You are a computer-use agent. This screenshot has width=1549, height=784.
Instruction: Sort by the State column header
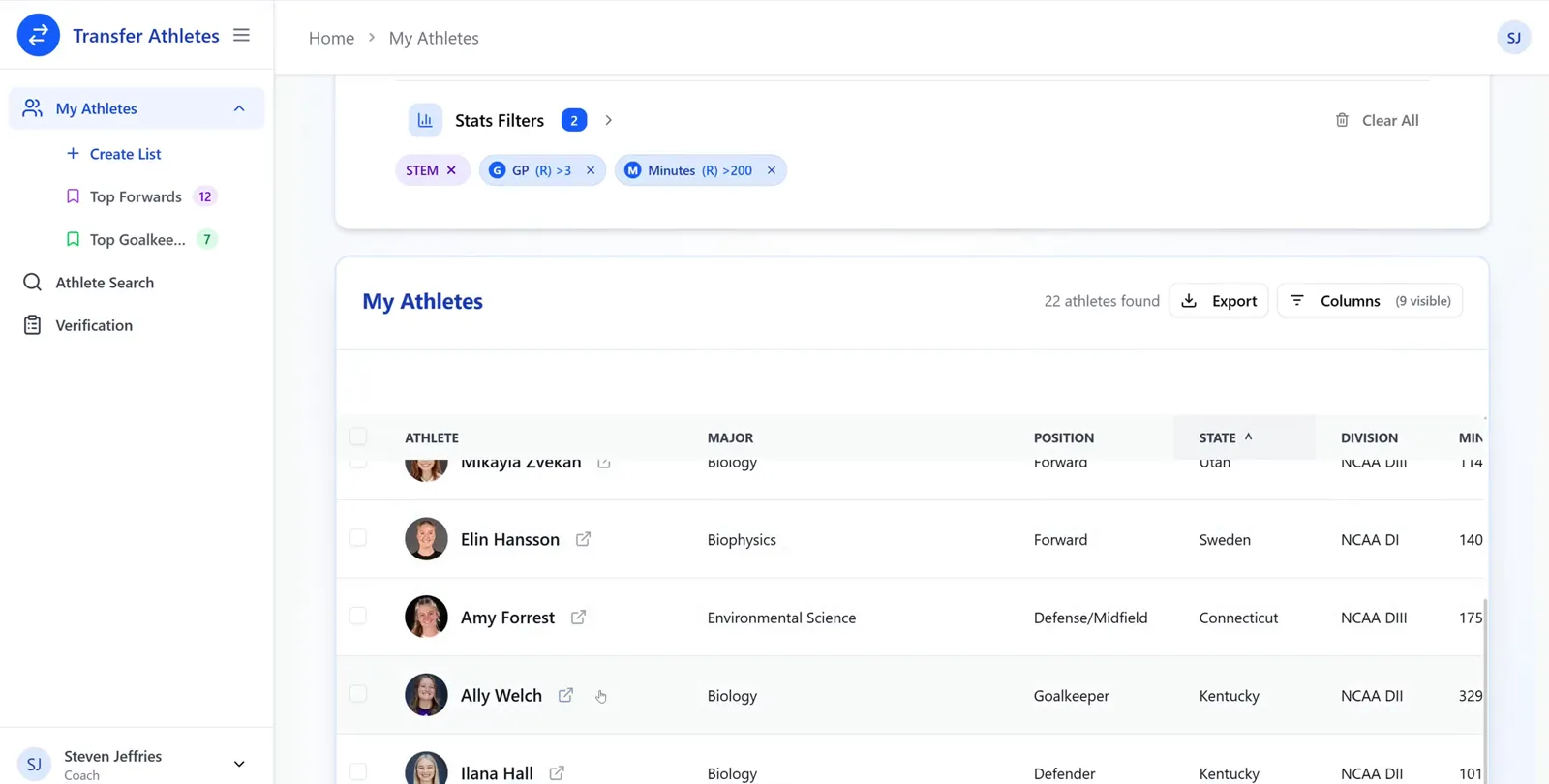(1244, 437)
